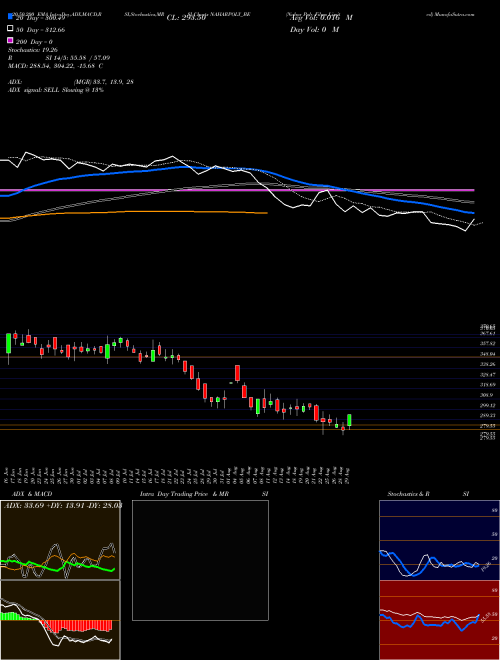Select the RSI 14/5 value line
Image resolution: width=500 pixels, height=660 pixels.
59,58
